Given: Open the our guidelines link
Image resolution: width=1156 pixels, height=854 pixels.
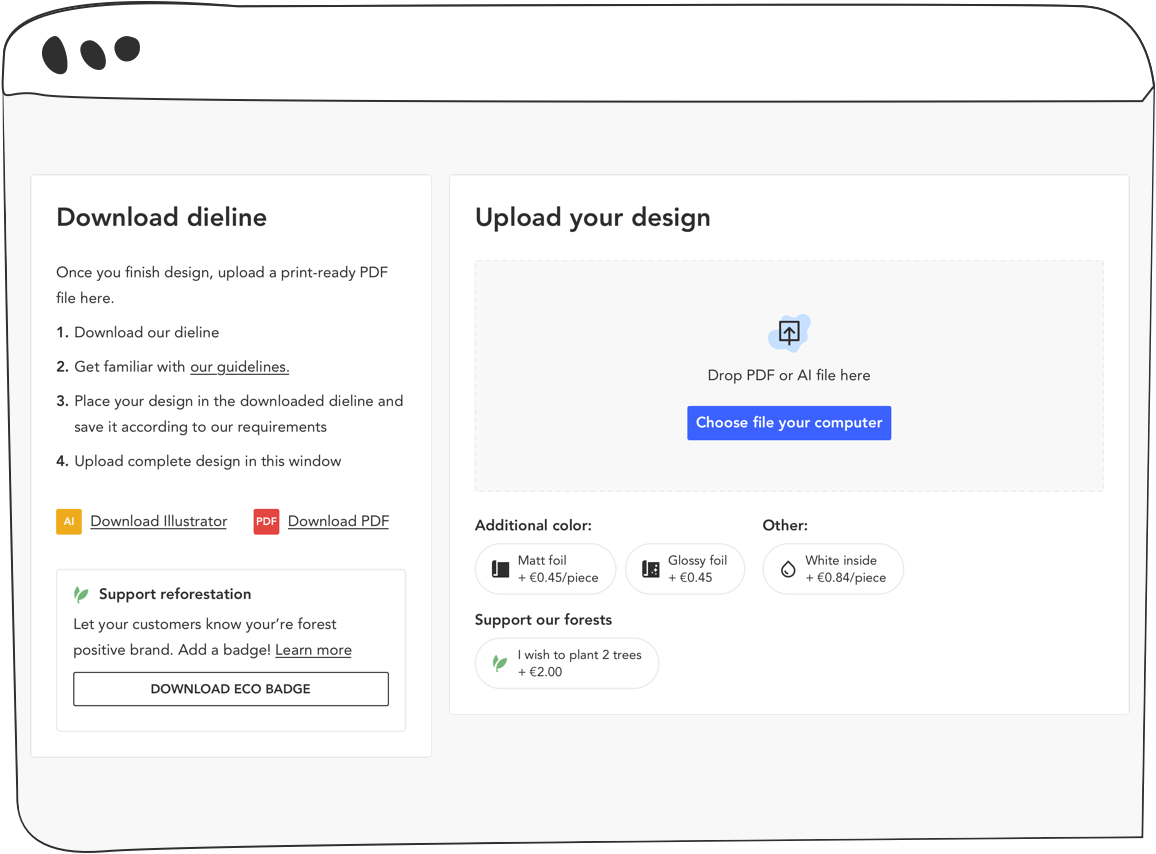Looking at the screenshot, I should [x=239, y=367].
